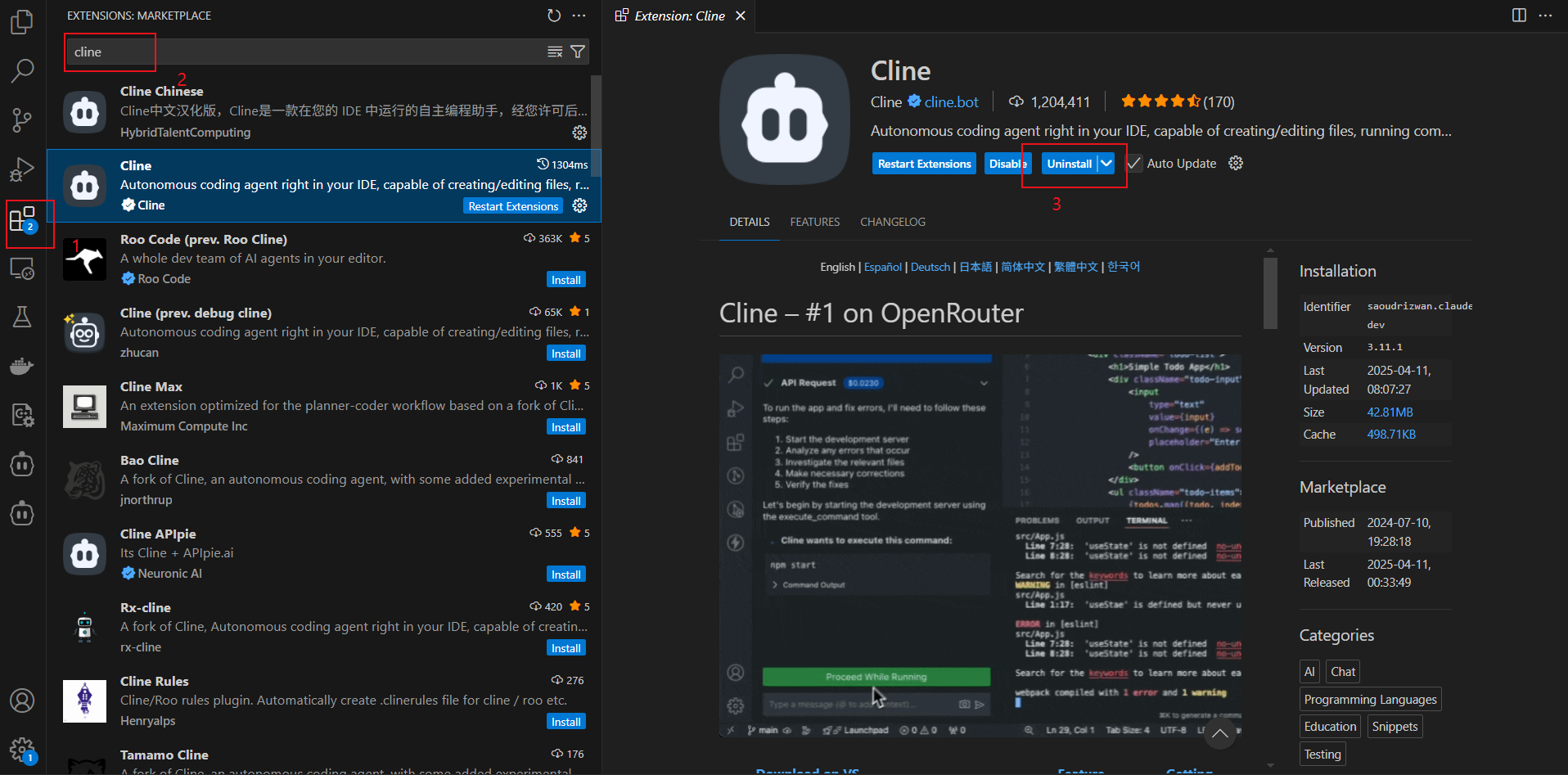Open the Accounts icon in activity bar

[22, 701]
